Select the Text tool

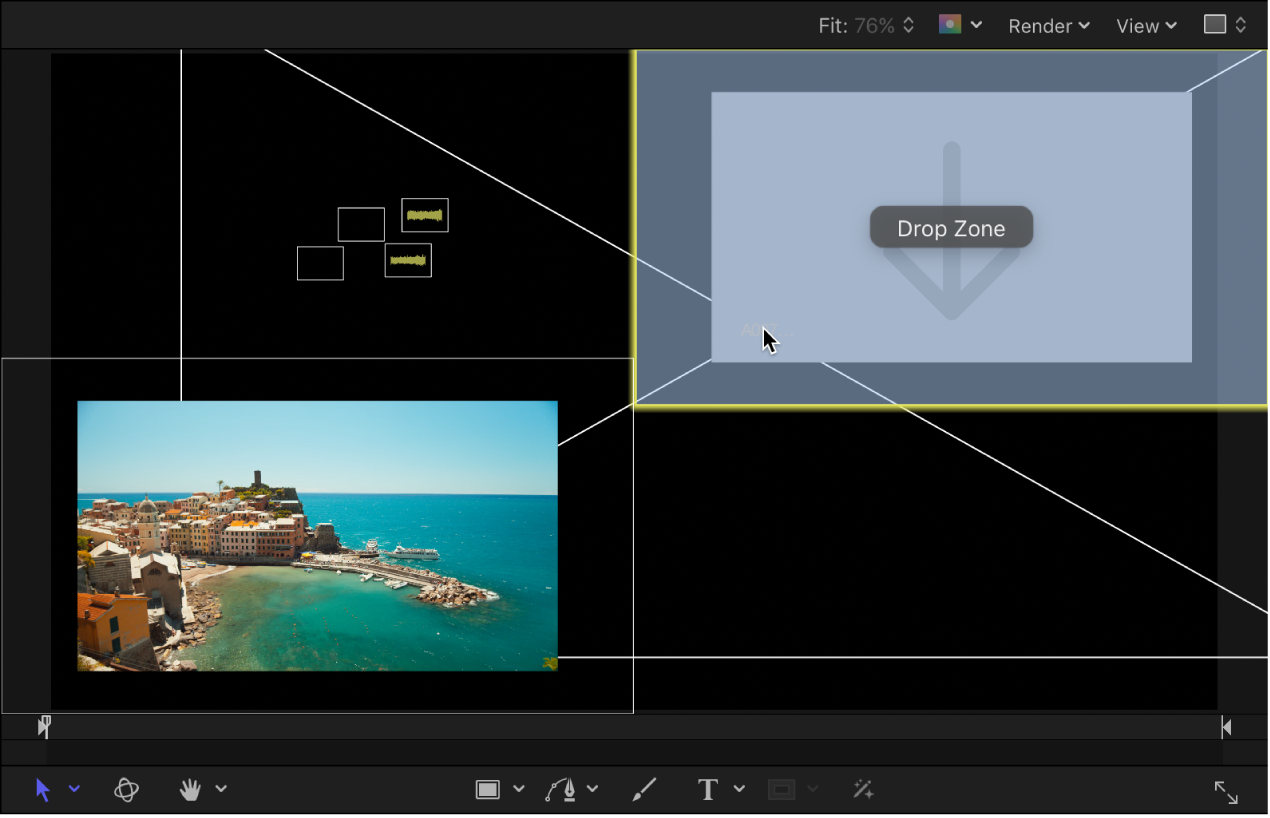click(x=707, y=789)
